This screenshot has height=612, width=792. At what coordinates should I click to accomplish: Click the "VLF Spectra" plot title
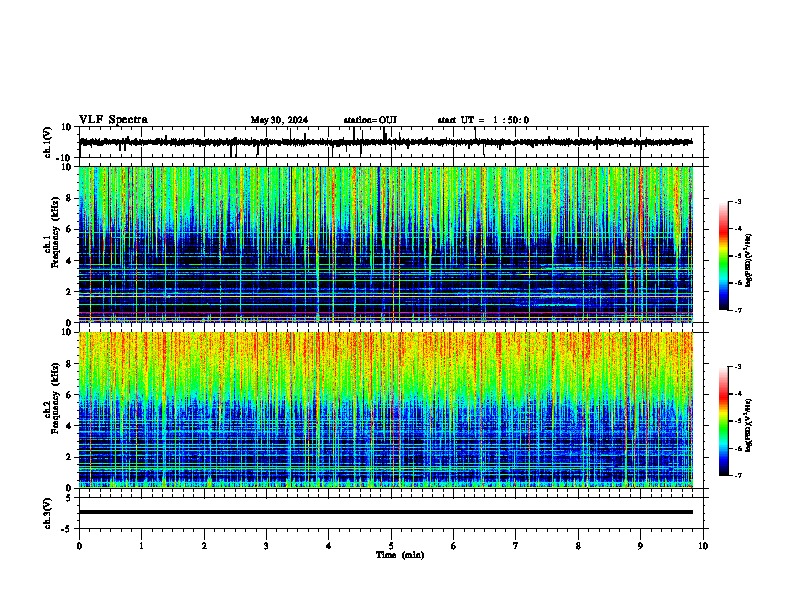[113, 120]
